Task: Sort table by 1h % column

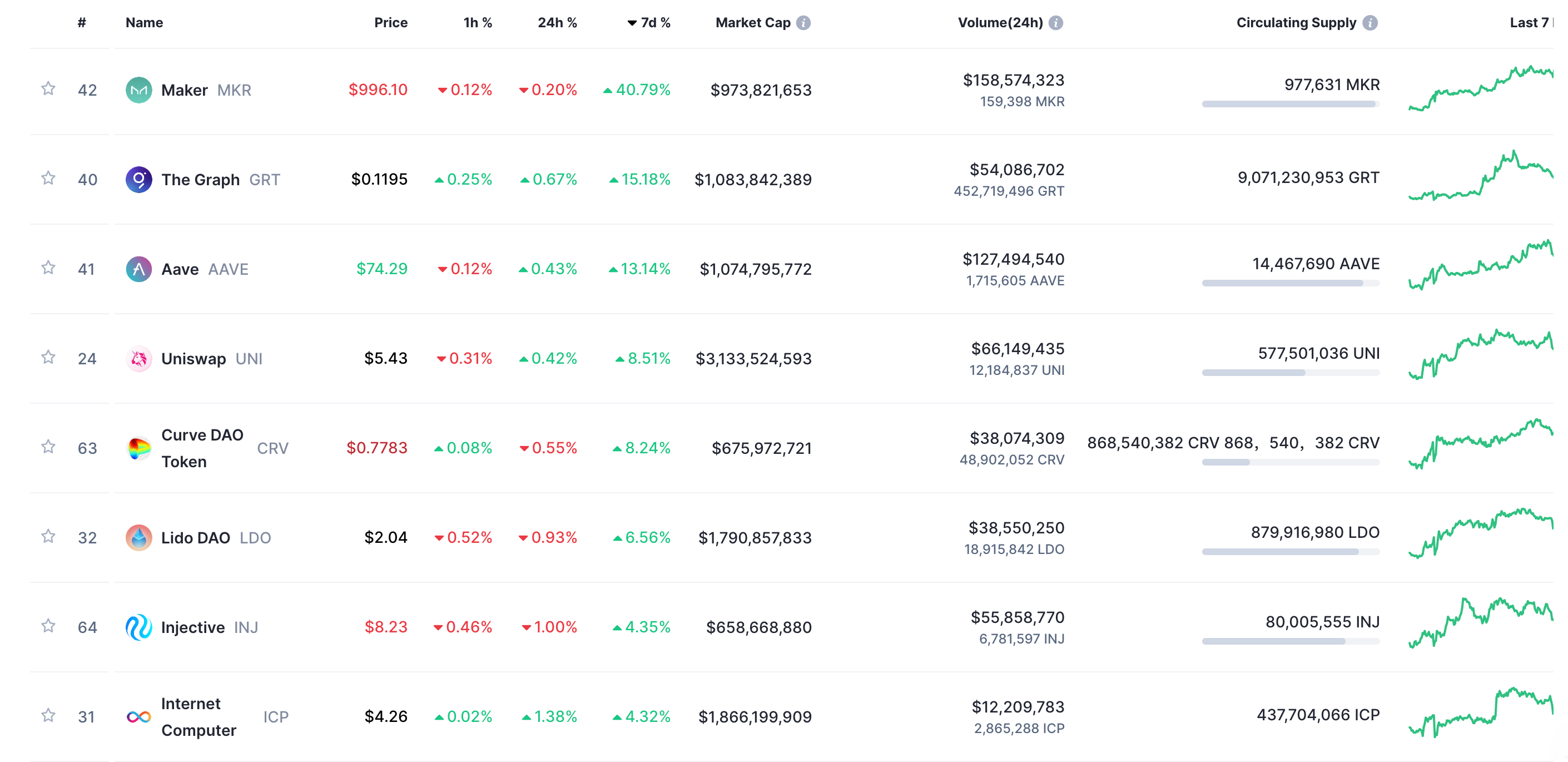Action: click(x=478, y=23)
